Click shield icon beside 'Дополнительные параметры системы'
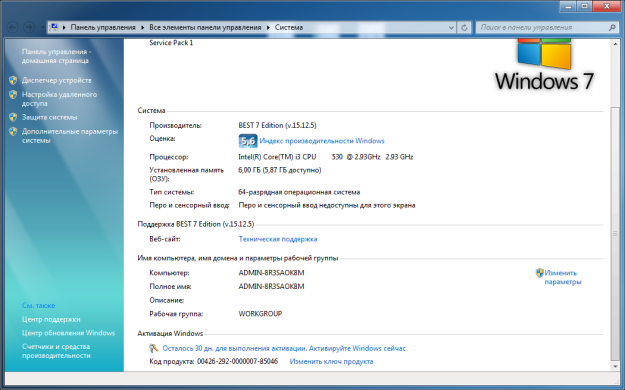 coord(13,132)
